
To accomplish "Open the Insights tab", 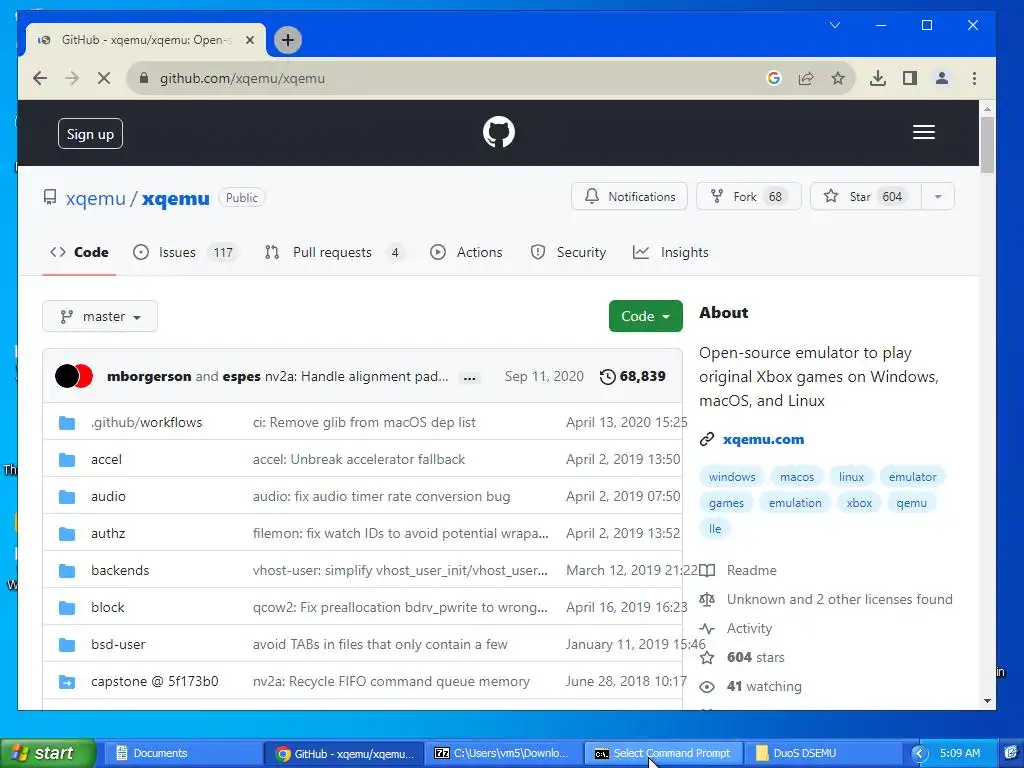I will pyautogui.click(x=671, y=252).
